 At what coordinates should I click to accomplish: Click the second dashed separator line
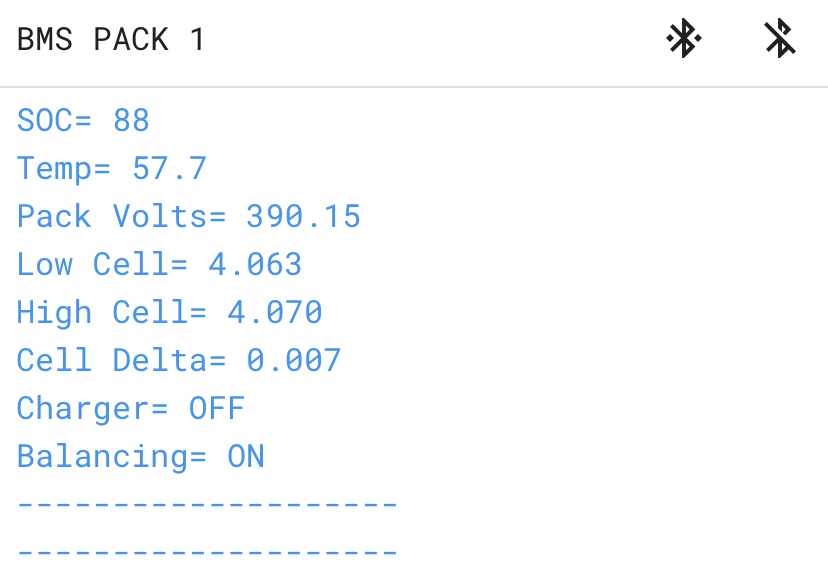pos(207,551)
